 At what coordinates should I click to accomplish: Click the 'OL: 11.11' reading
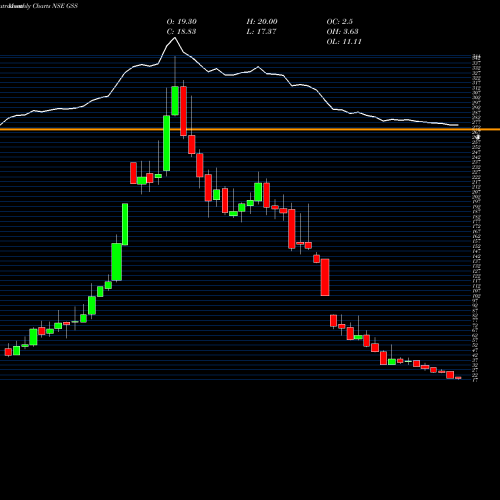[344, 42]
